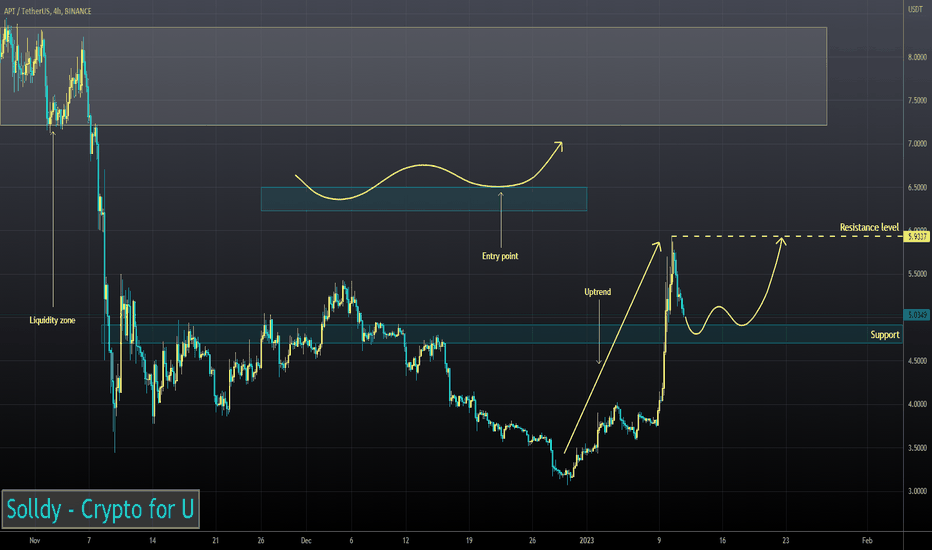Select the Support text label
The height and width of the screenshot is (550, 932).
tap(885, 335)
